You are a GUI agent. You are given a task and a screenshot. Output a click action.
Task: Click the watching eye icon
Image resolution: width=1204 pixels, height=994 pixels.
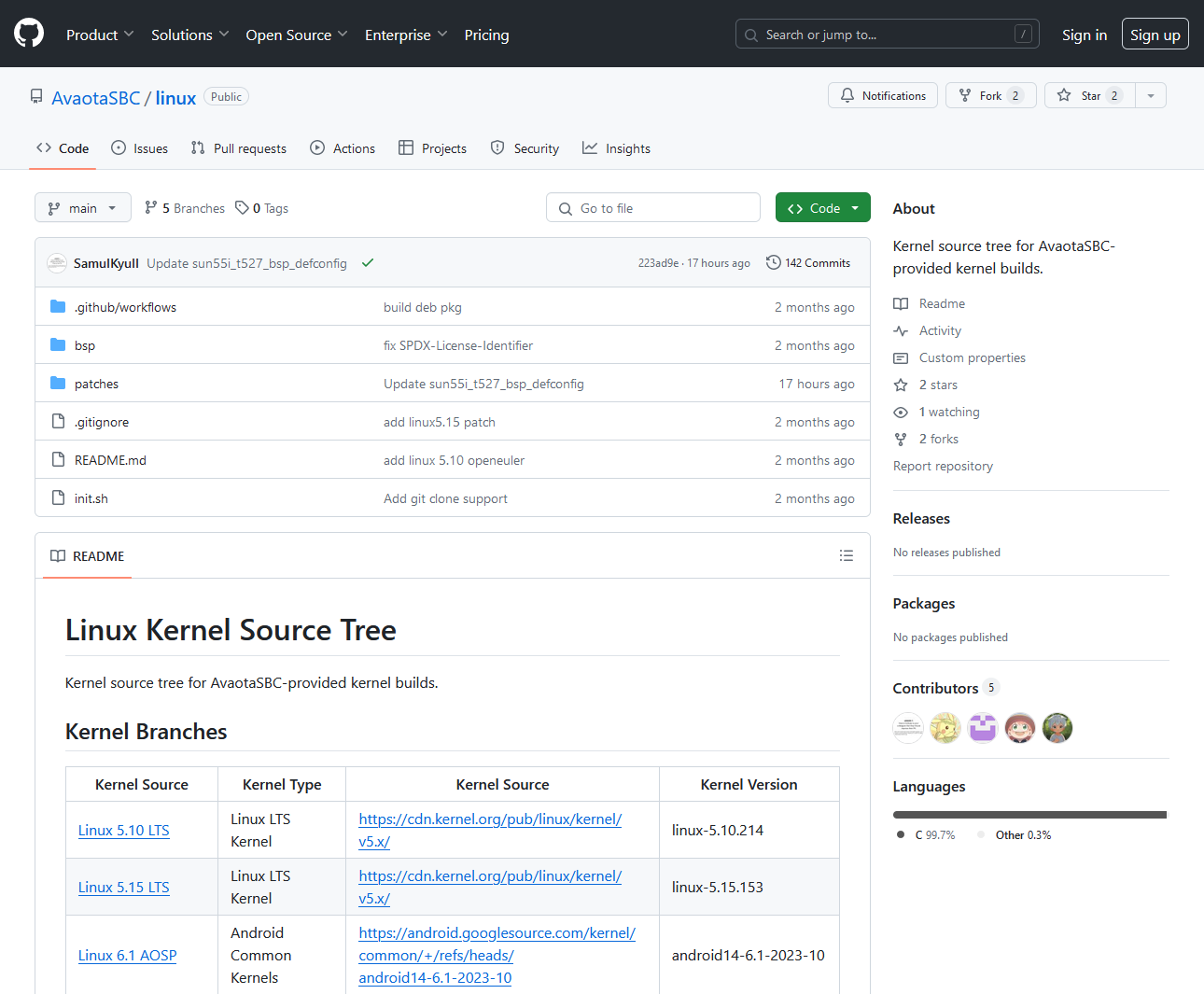point(901,412)
